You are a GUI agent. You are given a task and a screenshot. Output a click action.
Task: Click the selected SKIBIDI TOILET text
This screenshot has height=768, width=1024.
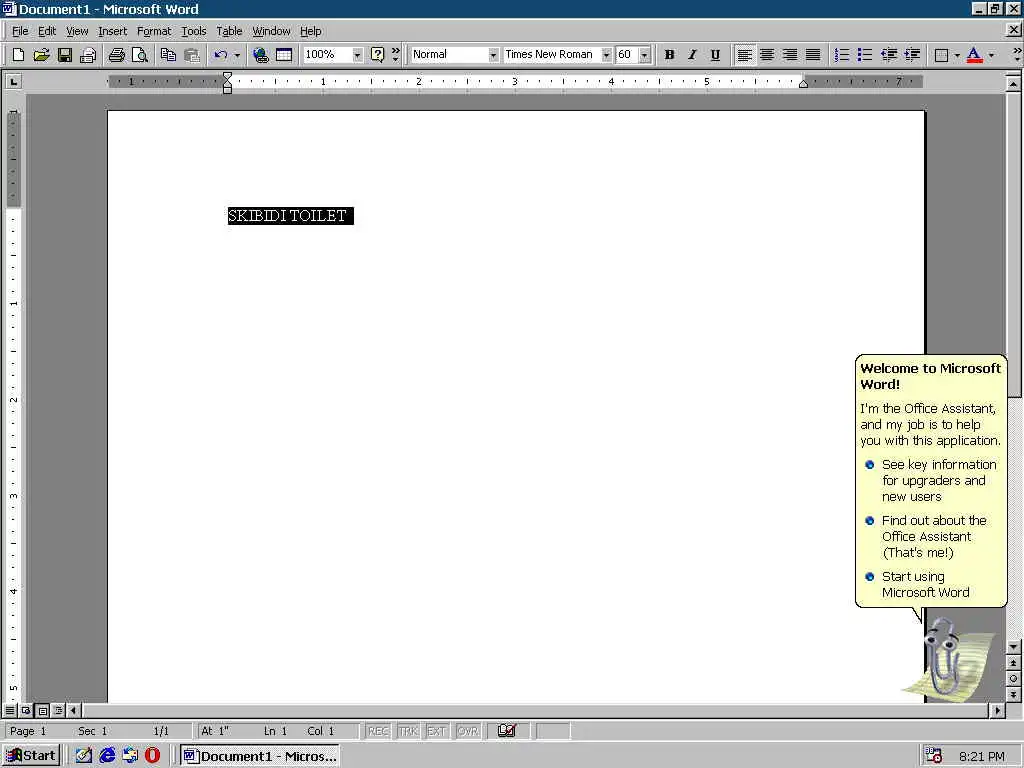point(290,216)
